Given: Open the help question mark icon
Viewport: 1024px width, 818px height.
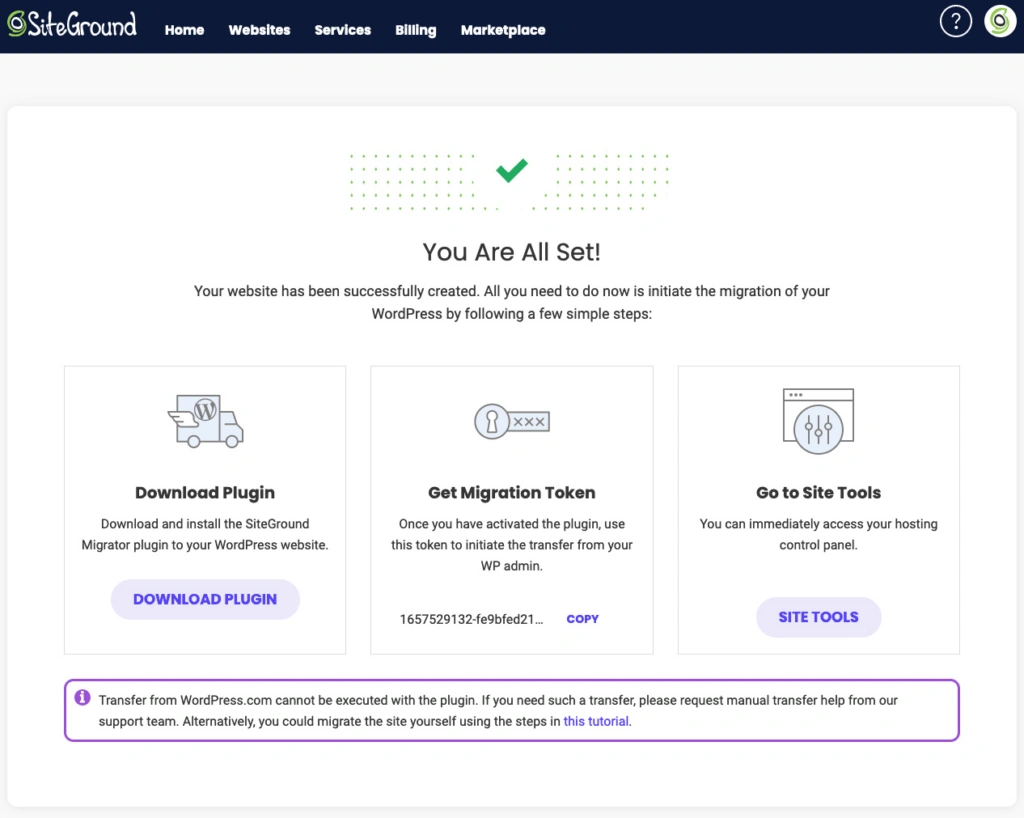Looking at the screenshot, I should point(956,22).
